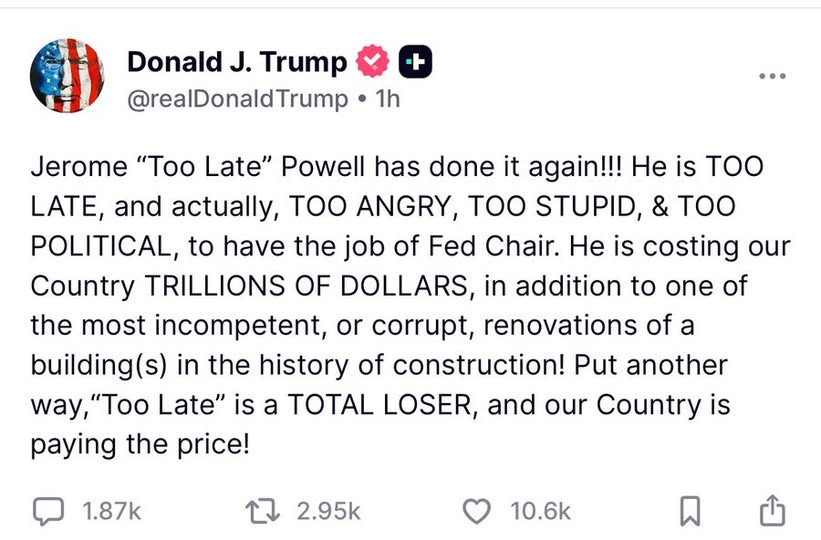Click the last line "paying the price!"
Screen dimensions: 821x540
(139, 444)
